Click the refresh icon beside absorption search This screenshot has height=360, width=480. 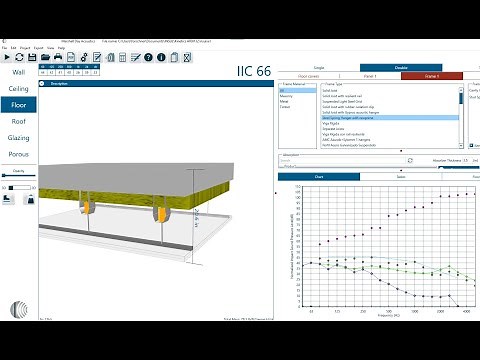coord(410,160)
